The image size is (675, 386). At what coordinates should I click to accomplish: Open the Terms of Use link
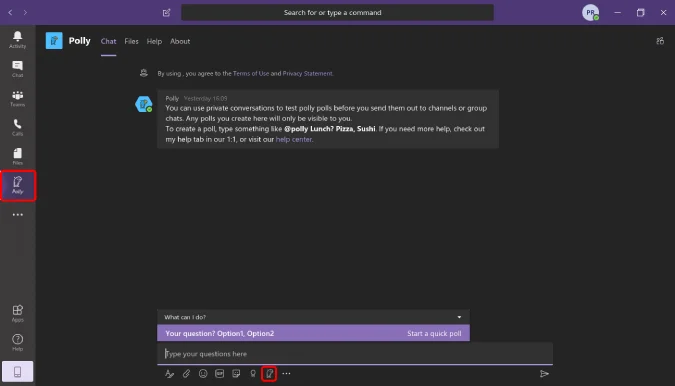coord(251,74)
